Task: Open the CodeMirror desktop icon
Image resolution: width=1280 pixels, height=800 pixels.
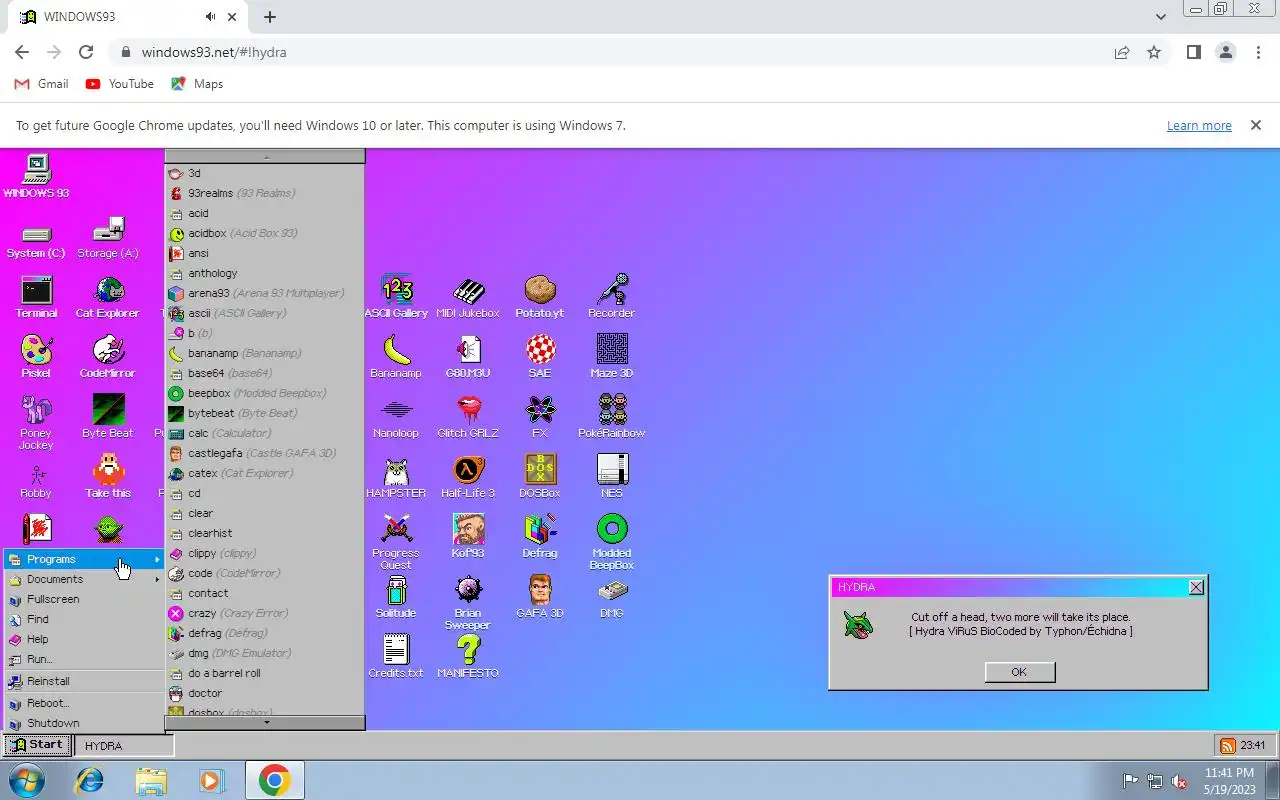Action: 108,357
